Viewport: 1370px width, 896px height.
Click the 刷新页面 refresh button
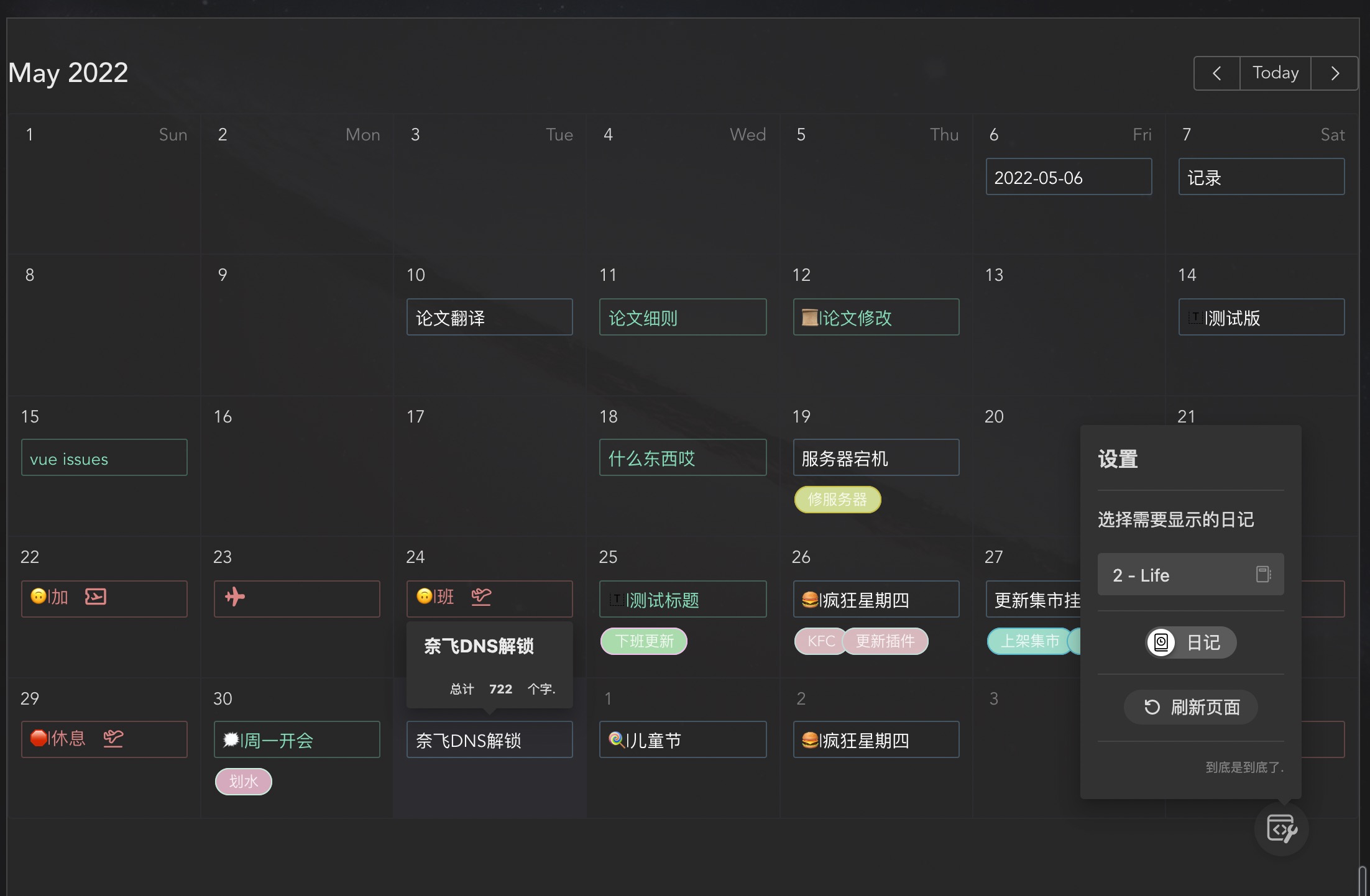[x=1190, y=707]
